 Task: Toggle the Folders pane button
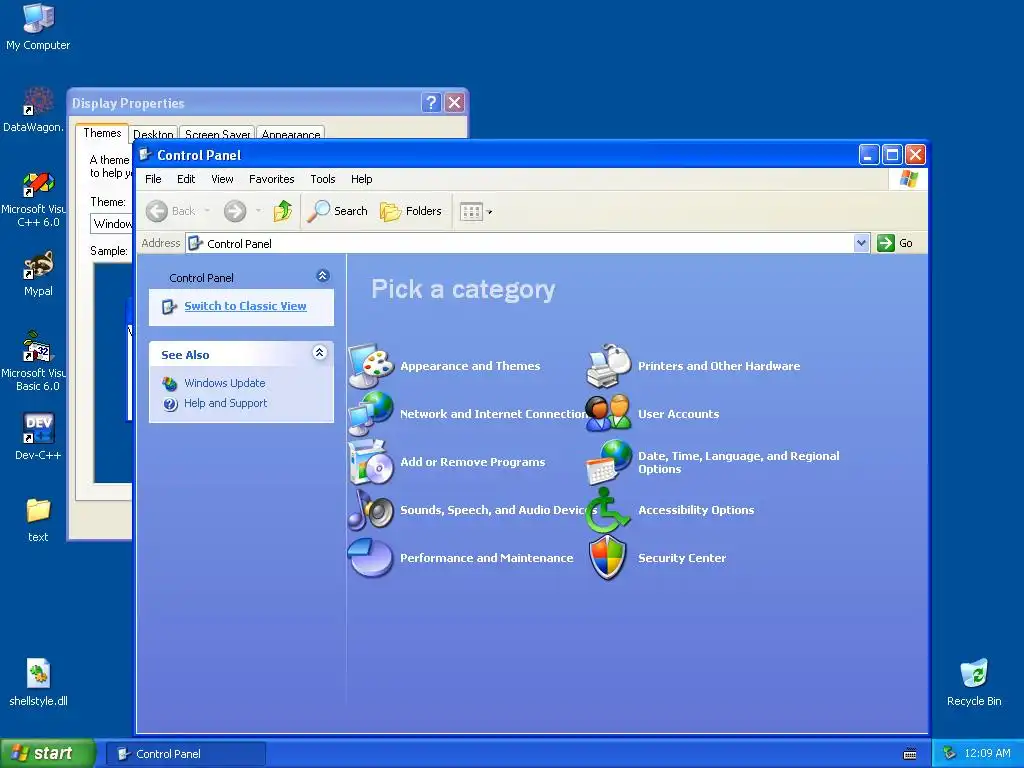tap(411, 211)
